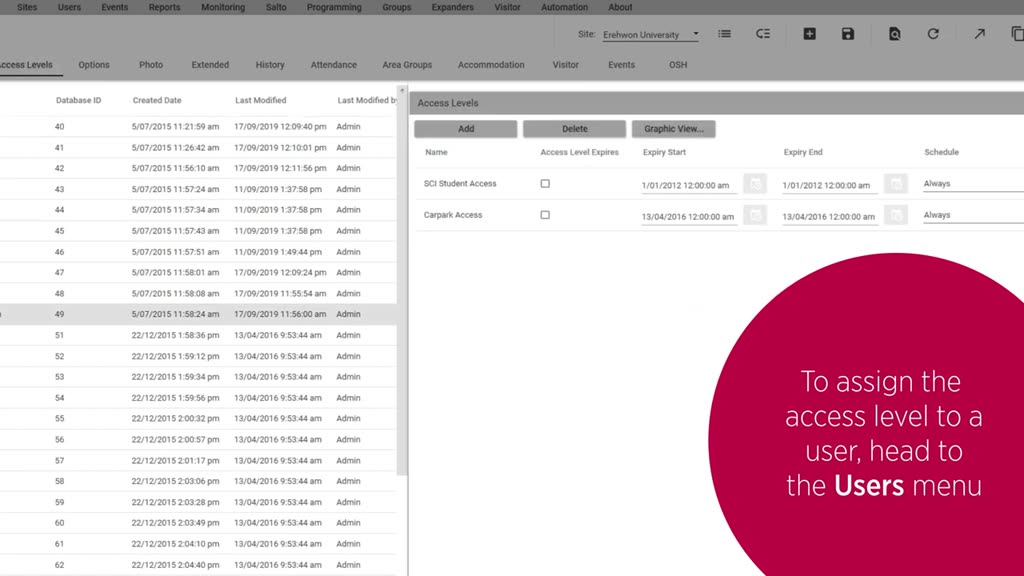Edit Expiry End field for Carpark Access

[x=830, y=217]
